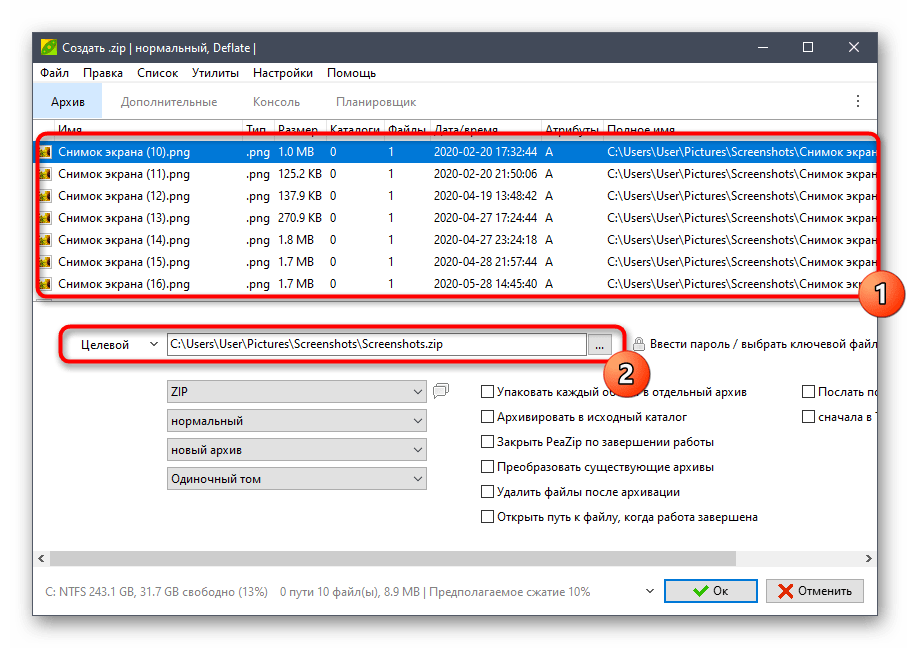Click the file icon of Снимок экрана (16).png
Screen dimensions: 910x648
coord(45,284)
